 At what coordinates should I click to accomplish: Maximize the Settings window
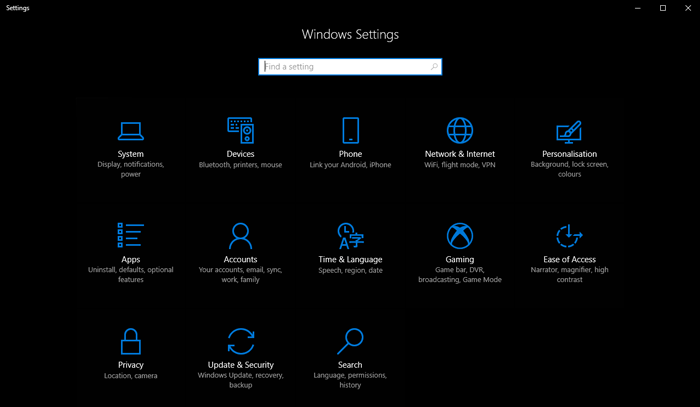coord(663,8)
